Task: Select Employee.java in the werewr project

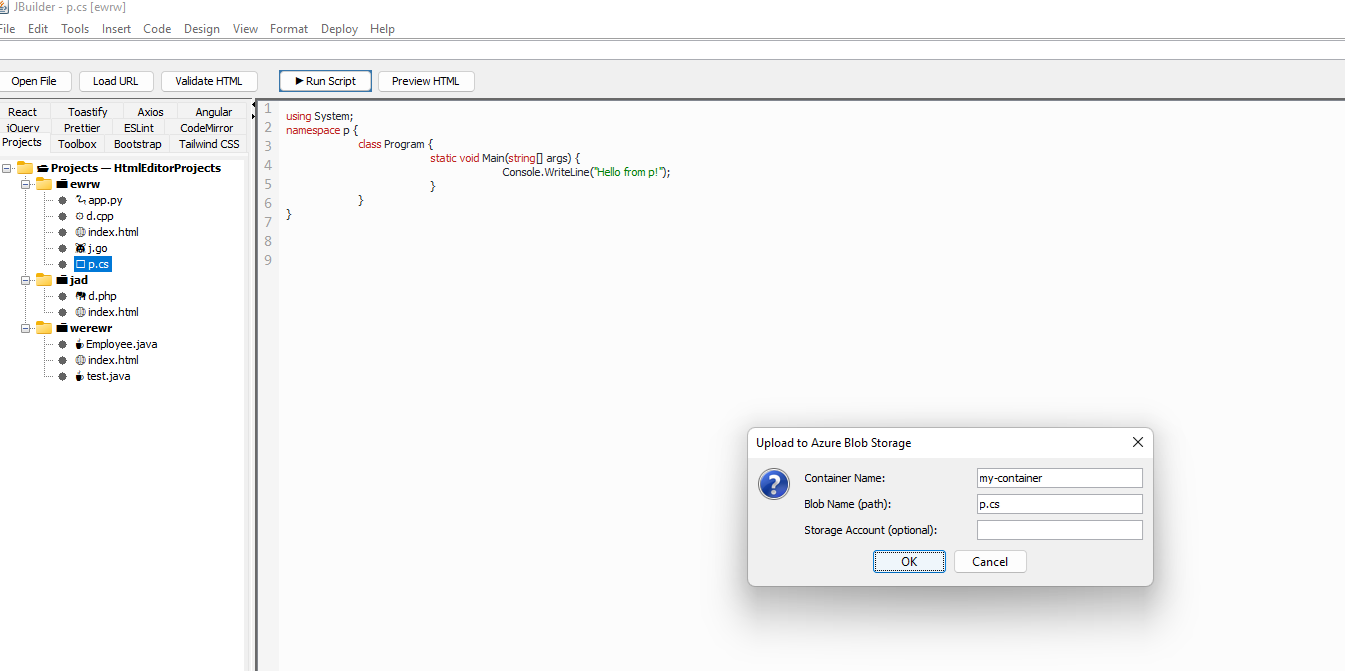Action: [116, 344]
